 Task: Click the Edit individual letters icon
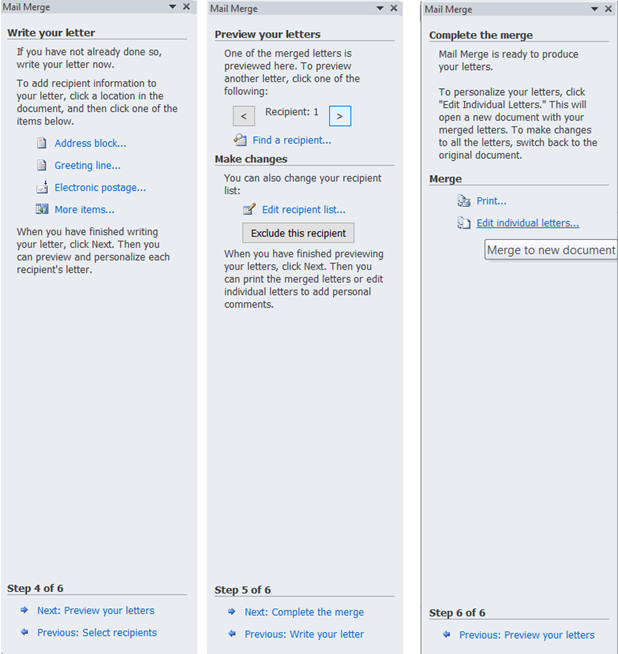pos(464,223)
